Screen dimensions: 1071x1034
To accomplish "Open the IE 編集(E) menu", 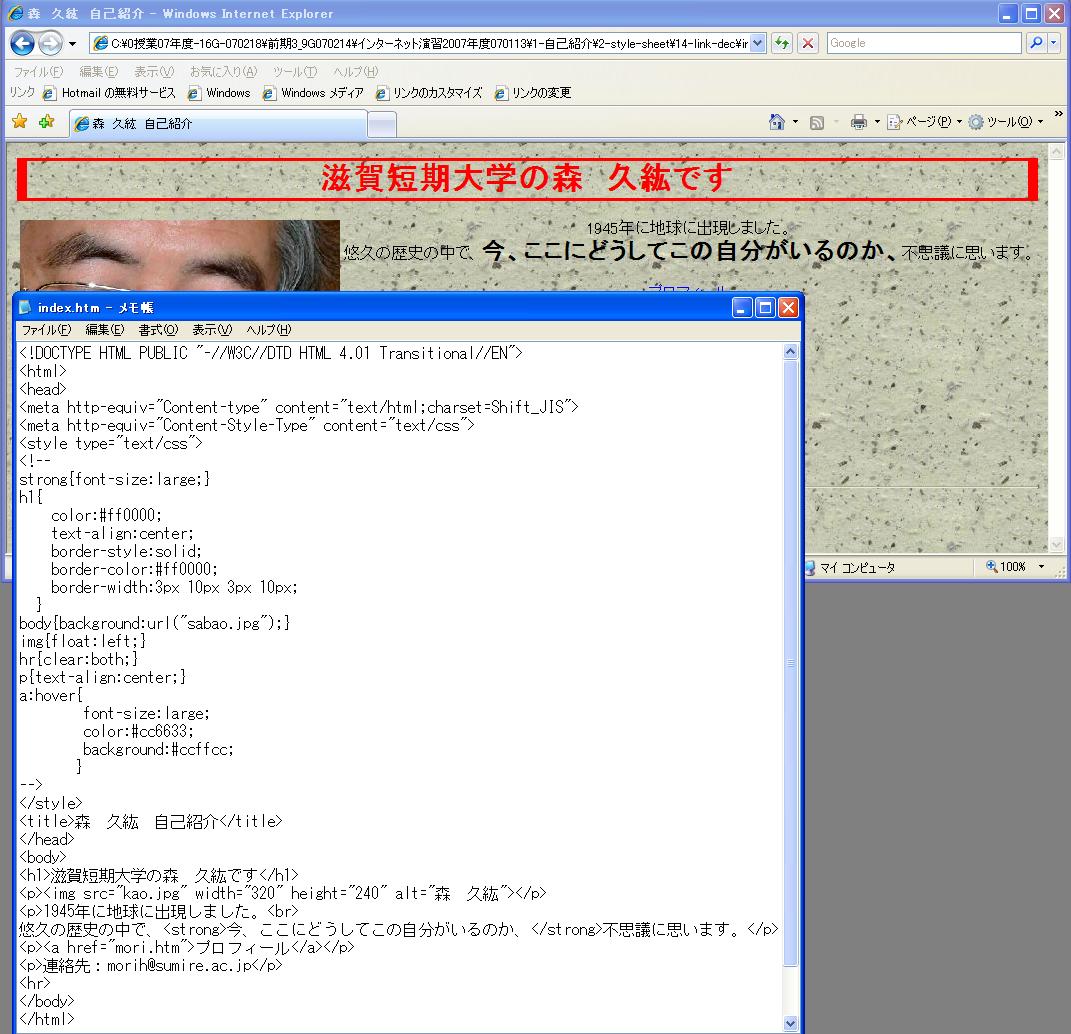I will click(x=98, y=72).
